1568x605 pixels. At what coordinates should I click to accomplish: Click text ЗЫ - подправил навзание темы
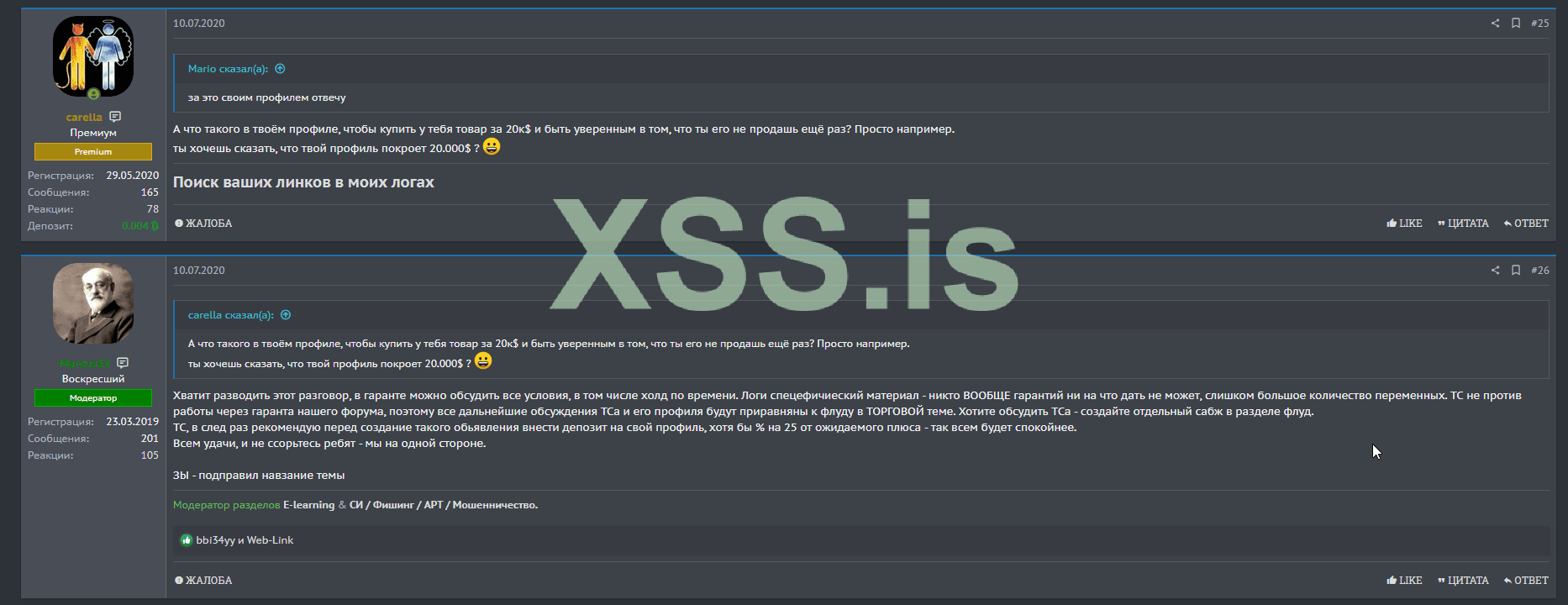pyautogui.click(x=259, y=476)
